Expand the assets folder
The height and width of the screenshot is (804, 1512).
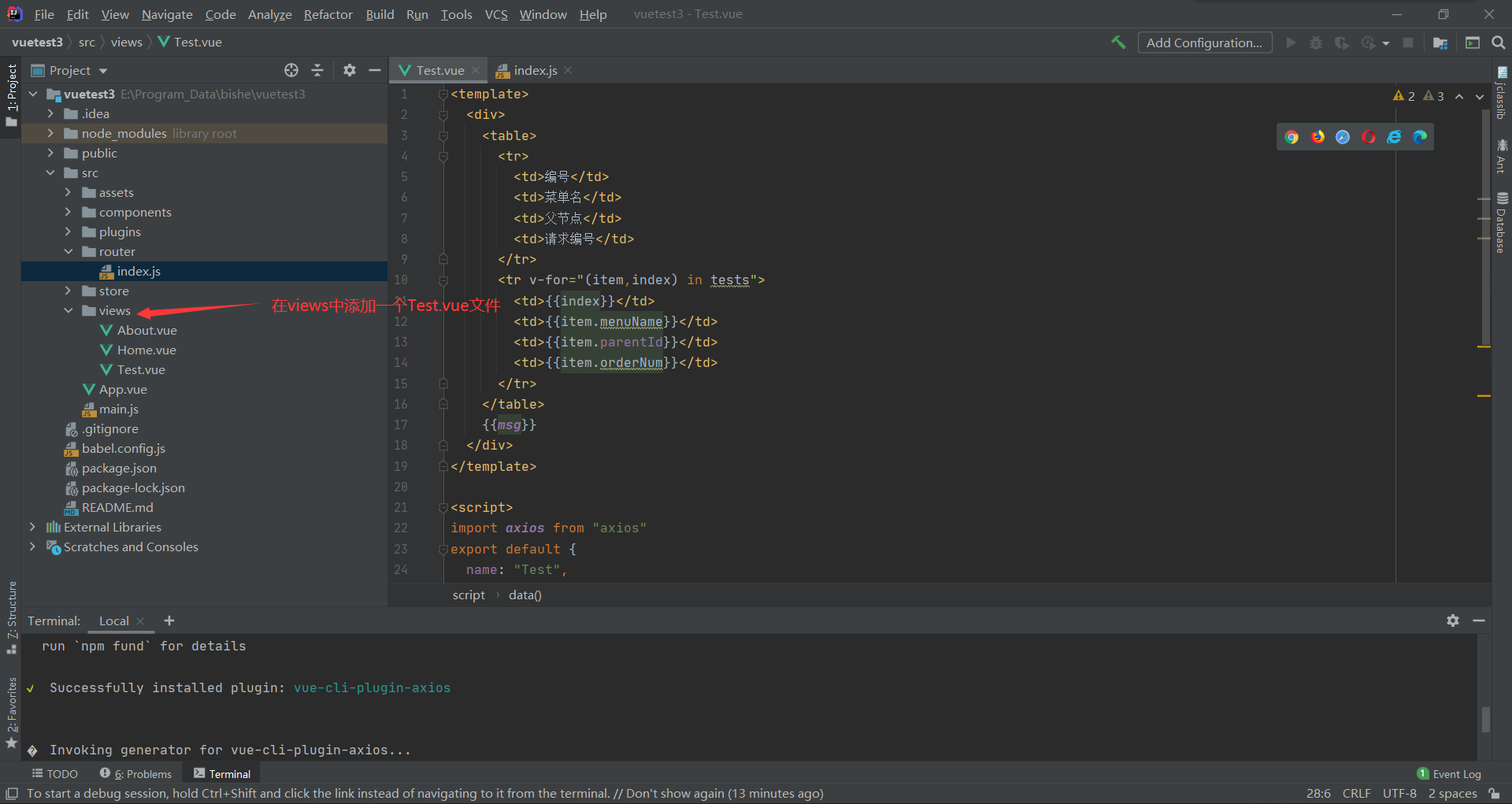pyautogui.click(x=68, y=192)
